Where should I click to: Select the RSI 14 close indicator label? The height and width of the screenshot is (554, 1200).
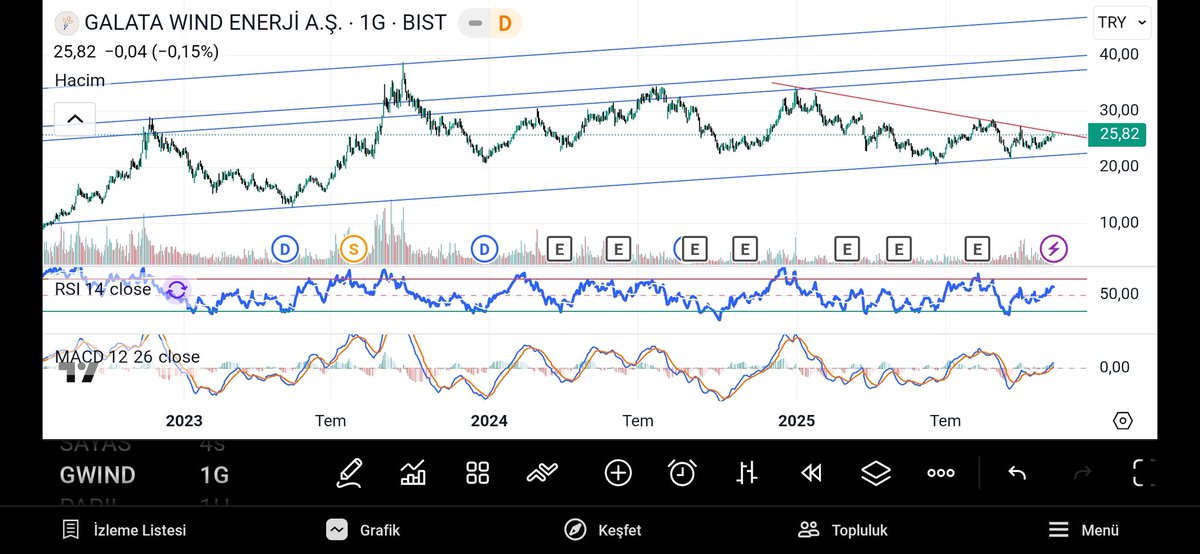click(x=103, y=289)
